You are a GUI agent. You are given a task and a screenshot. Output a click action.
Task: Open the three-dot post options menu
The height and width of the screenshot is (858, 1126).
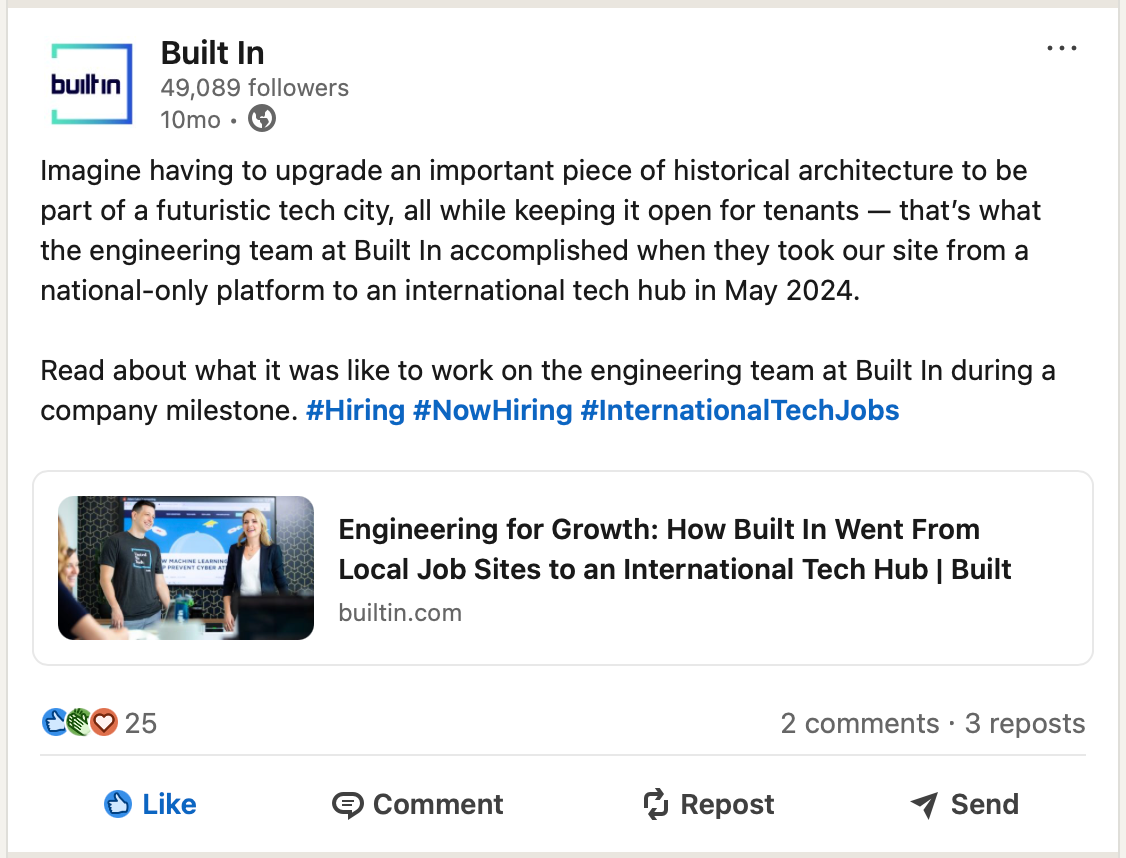(1061, 48)
